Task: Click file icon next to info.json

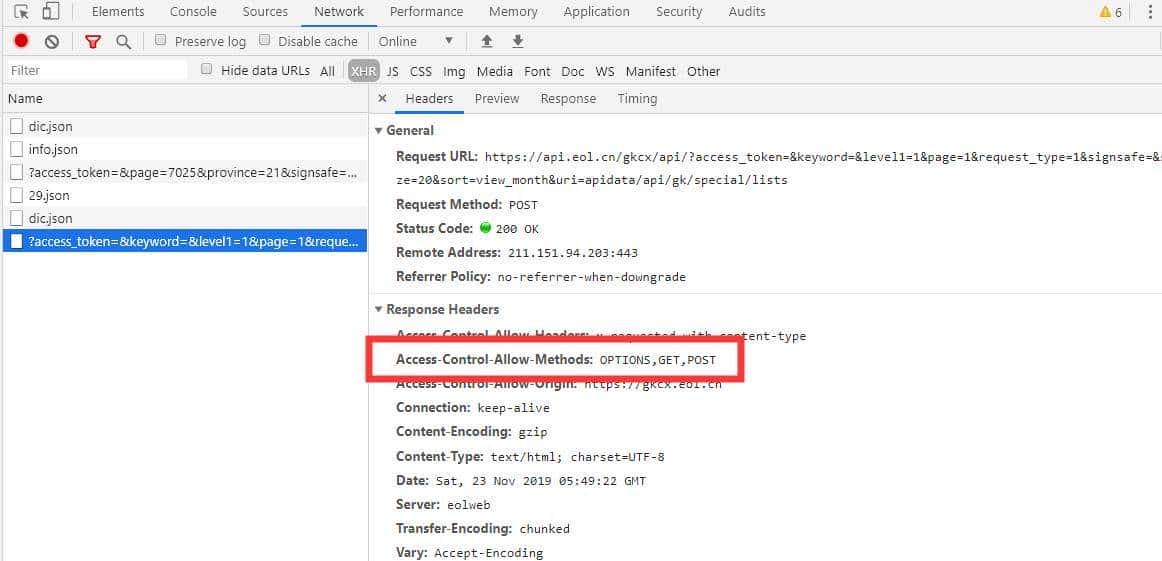Action: click(16, 150)
